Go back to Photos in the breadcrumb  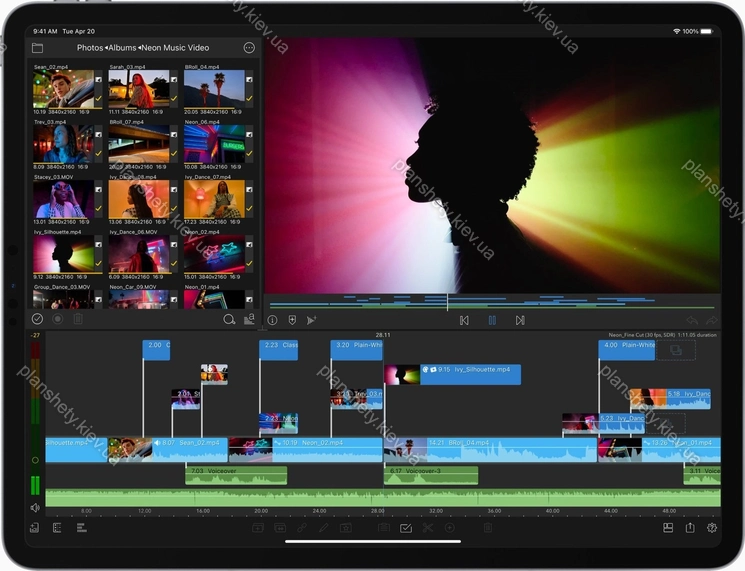pyautogui.click(x=90, y=48)
